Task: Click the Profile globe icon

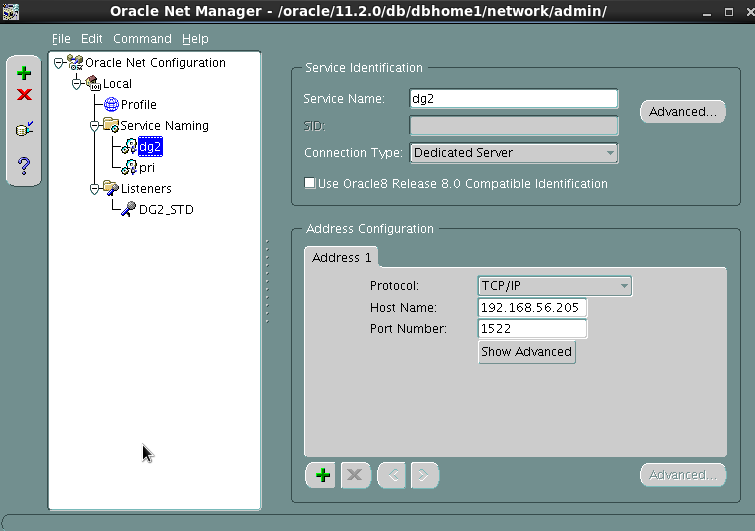Action: pyautogui.click(x=111, y=104)
